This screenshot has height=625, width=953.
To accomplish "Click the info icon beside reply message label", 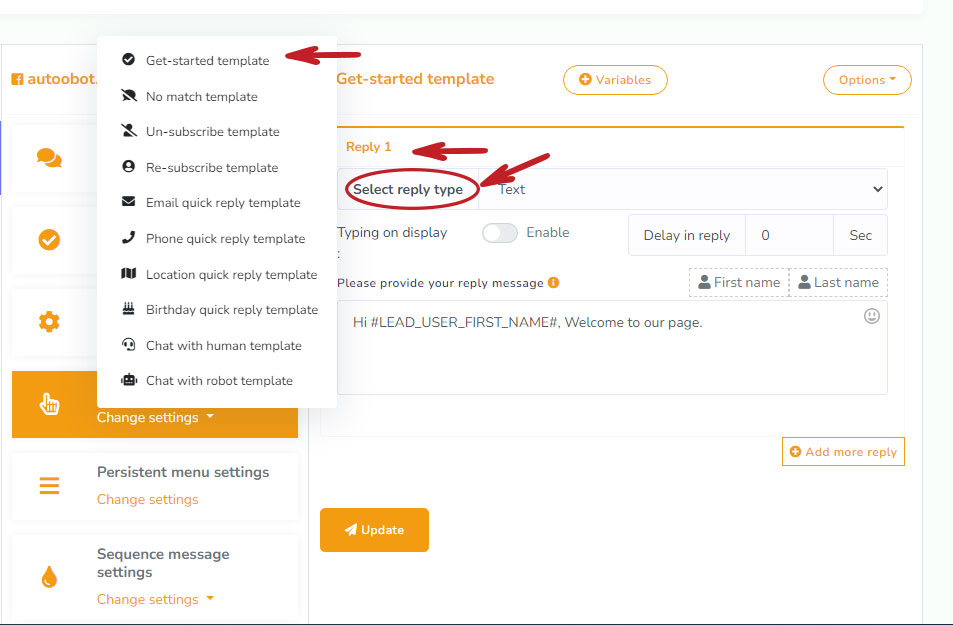I will 554,283.
